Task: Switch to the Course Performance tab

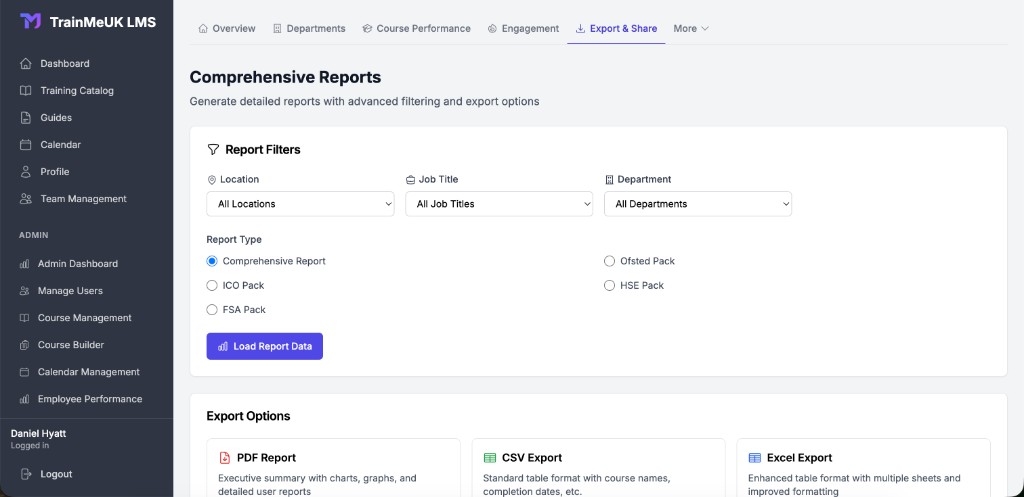Action: (416, 29)
